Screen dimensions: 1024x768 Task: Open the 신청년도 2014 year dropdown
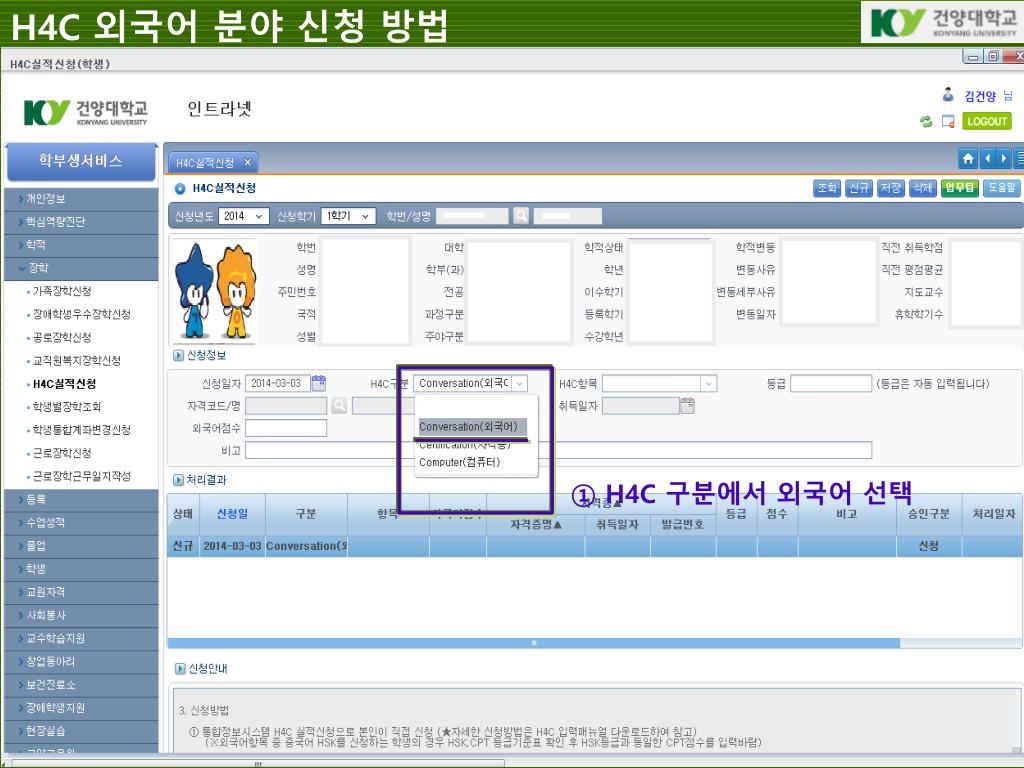point(245,216)
